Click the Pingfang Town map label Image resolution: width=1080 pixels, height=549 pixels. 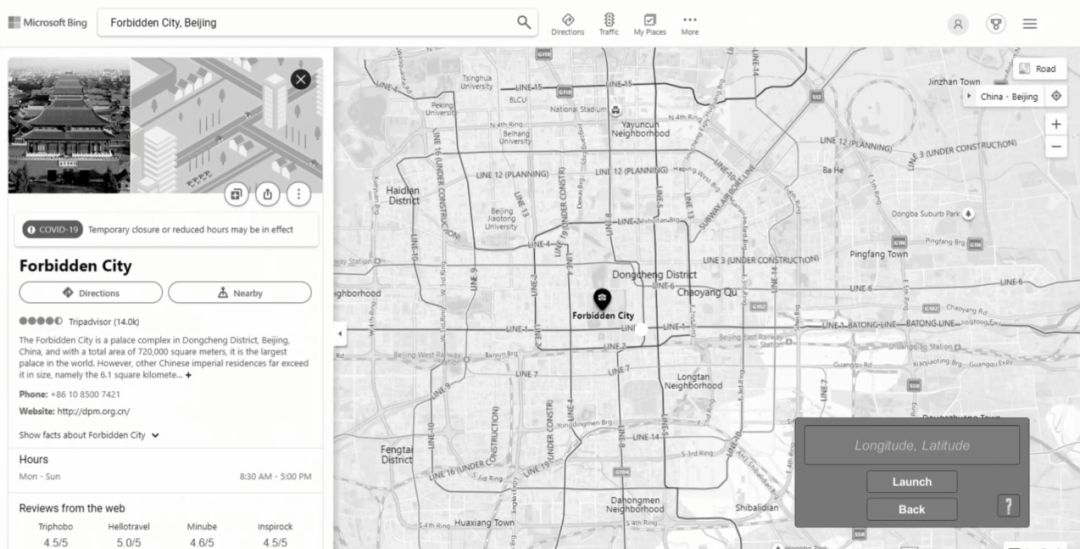[878, 254]
